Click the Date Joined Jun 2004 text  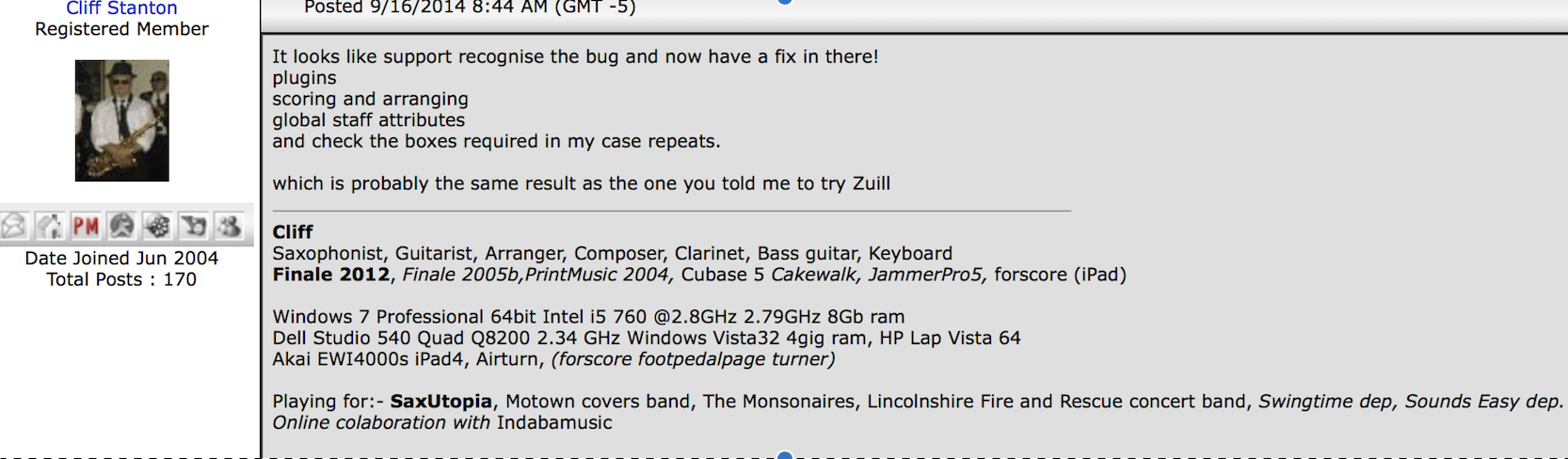coord(121,258)
